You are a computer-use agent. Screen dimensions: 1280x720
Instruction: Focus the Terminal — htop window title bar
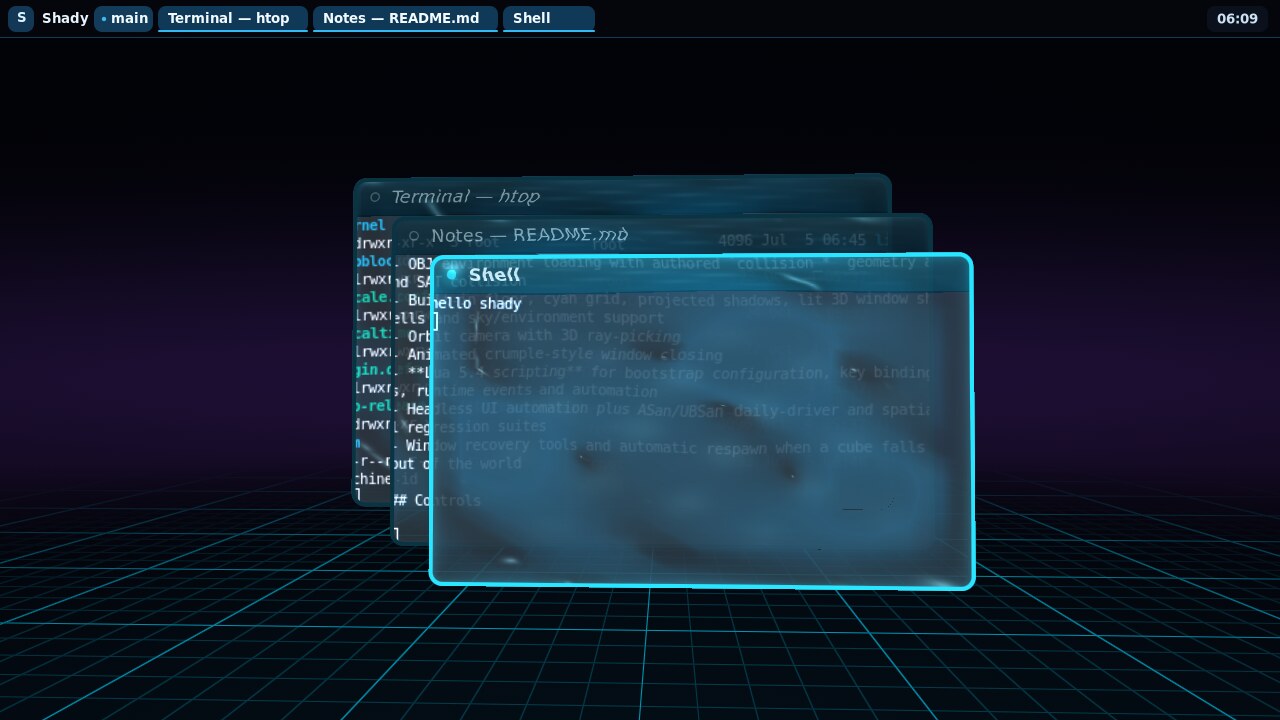point(622,196)
